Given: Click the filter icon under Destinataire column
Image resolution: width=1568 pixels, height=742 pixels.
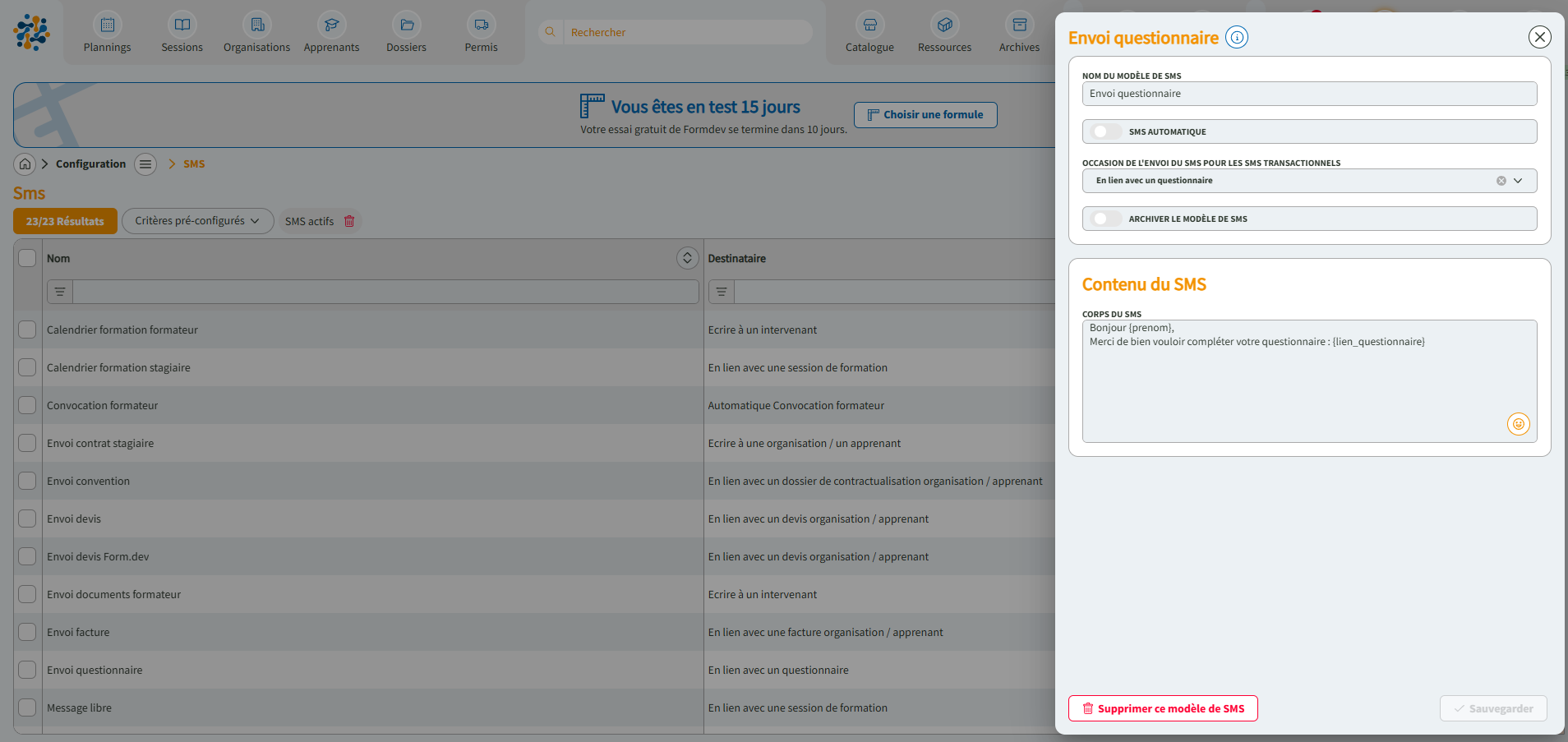Looking at the screenshot, I should [722, 292].
